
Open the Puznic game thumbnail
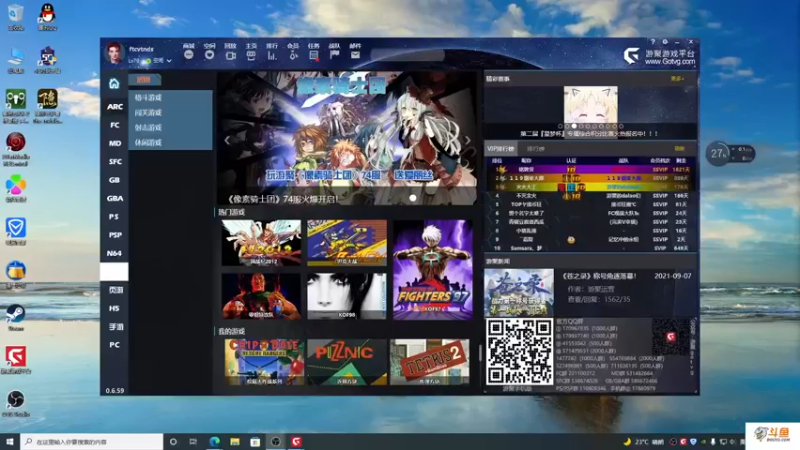point(347,362)
